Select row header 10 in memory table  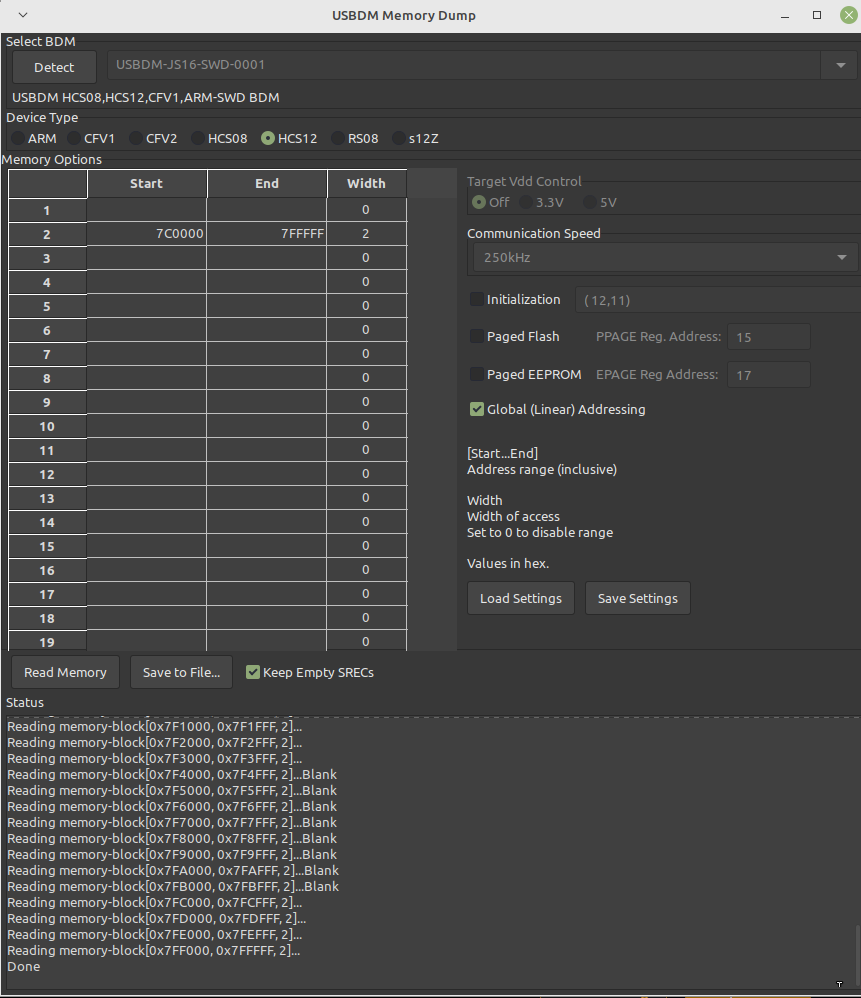[x=47, y=426]
